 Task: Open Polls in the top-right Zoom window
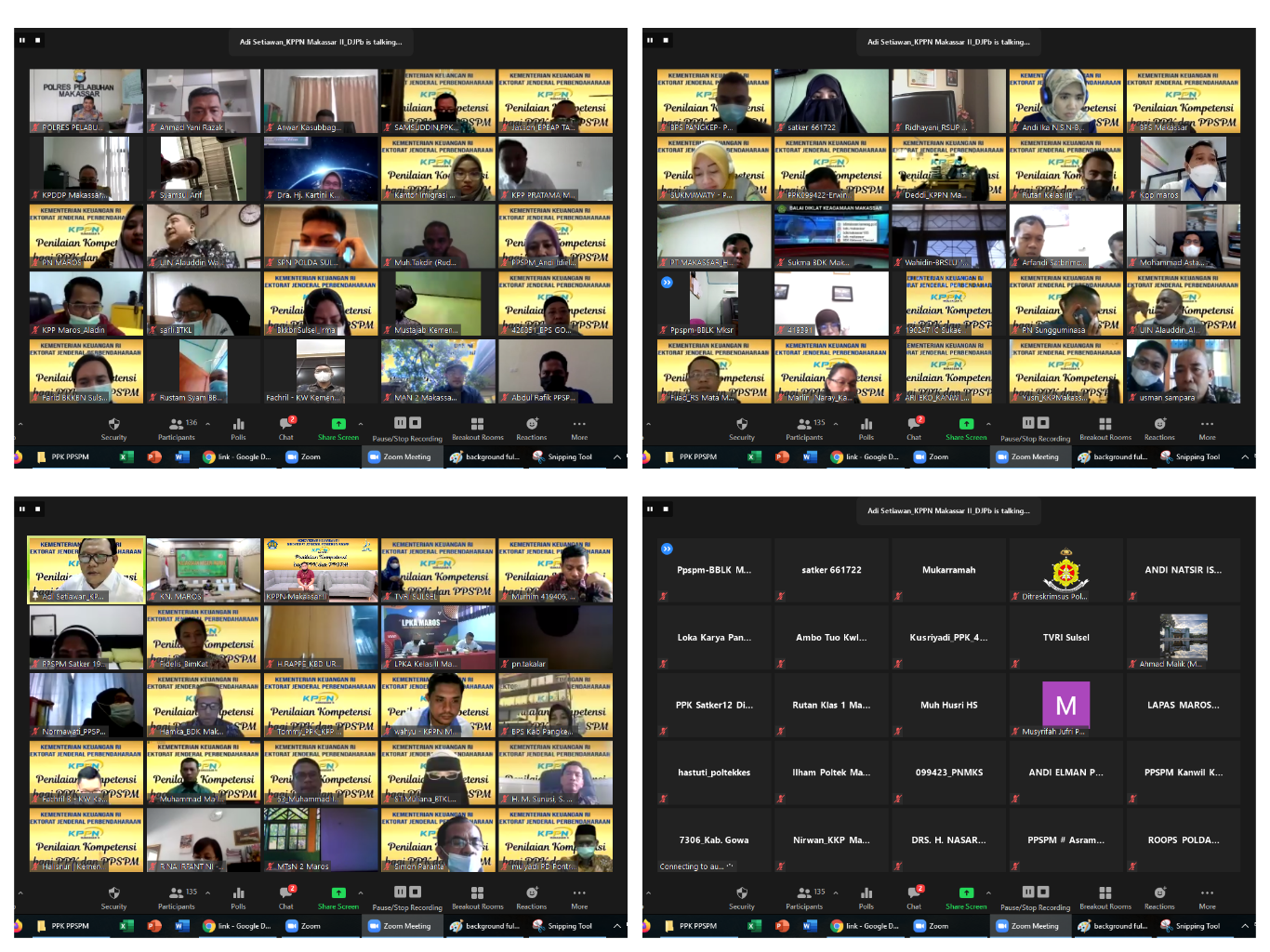point(866,429)
